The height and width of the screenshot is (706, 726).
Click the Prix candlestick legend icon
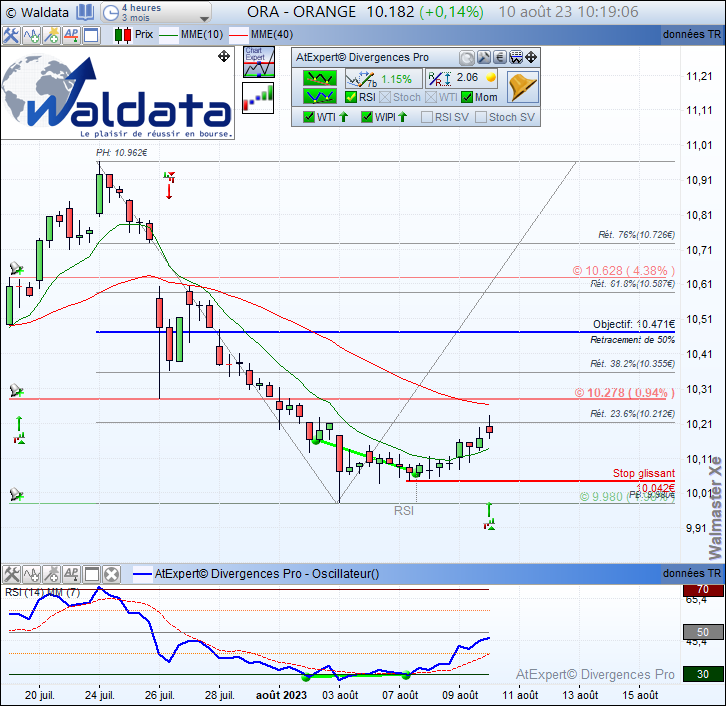[x=123, y=35]
